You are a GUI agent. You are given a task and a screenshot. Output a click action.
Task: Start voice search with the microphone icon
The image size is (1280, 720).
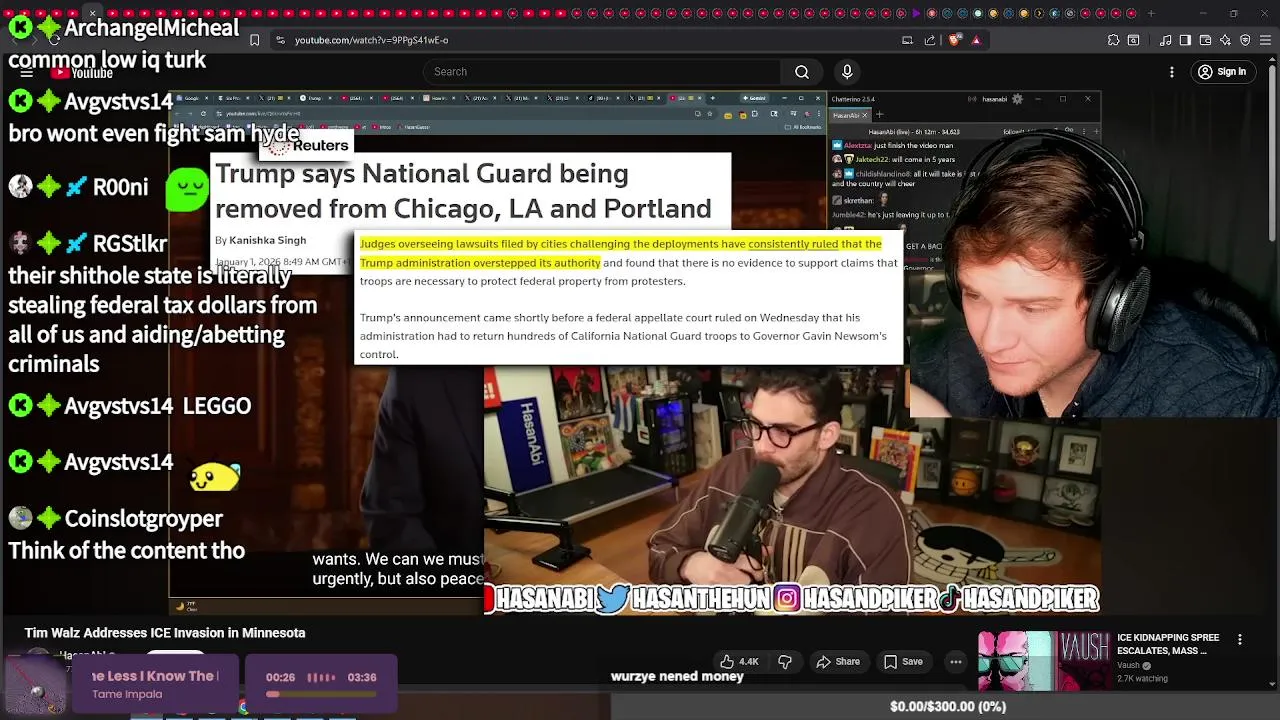pyautogui.click(x=847, y=72)
